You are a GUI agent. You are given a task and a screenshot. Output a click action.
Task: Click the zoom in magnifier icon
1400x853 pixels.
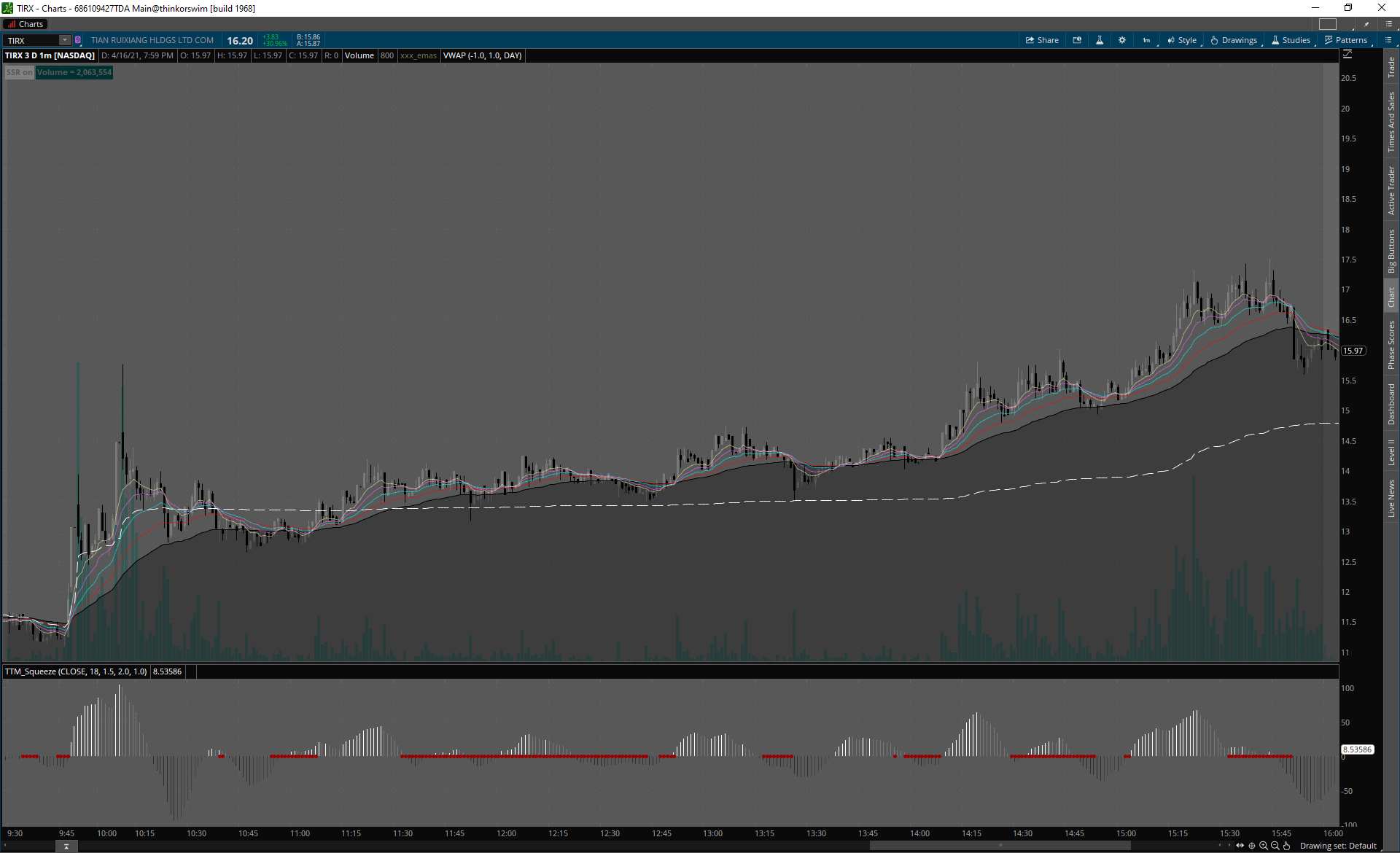point(1264,846)
